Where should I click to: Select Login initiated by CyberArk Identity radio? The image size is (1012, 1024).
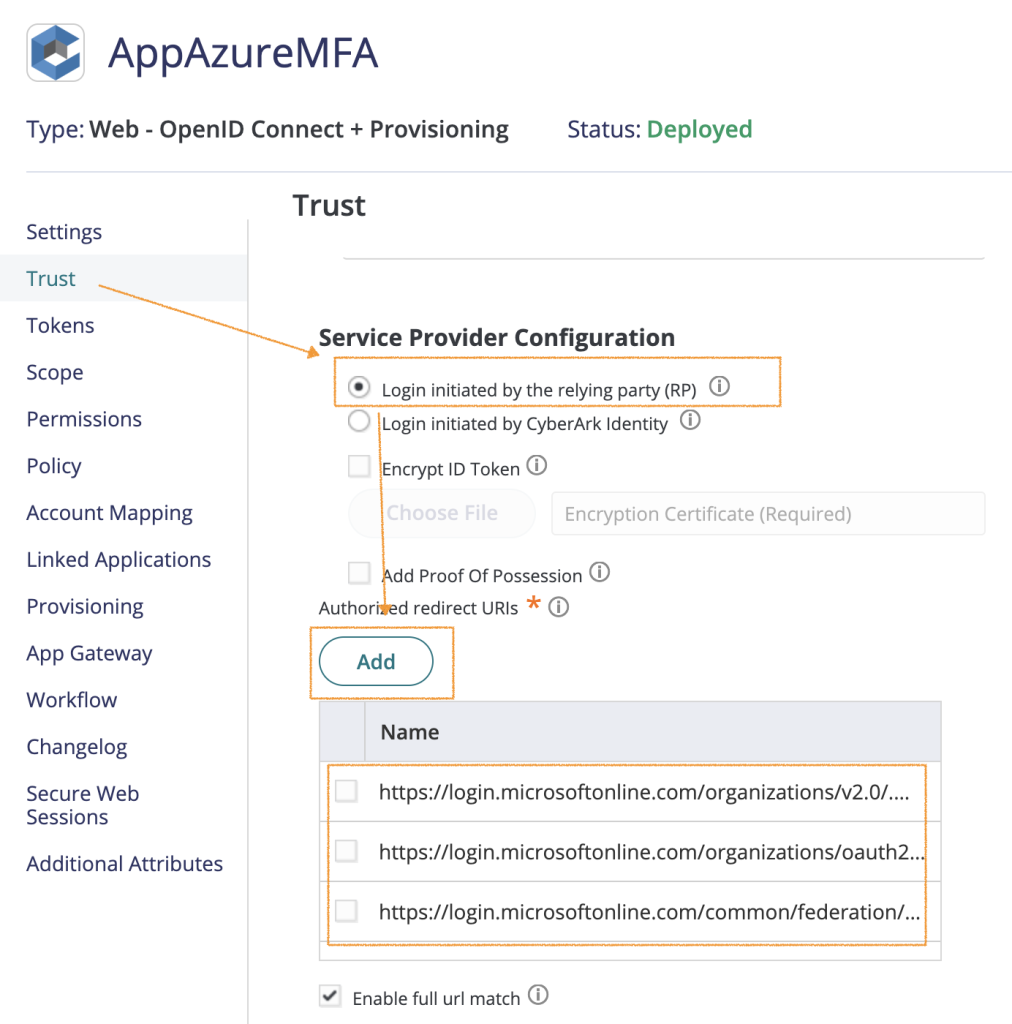coord(358,422)
